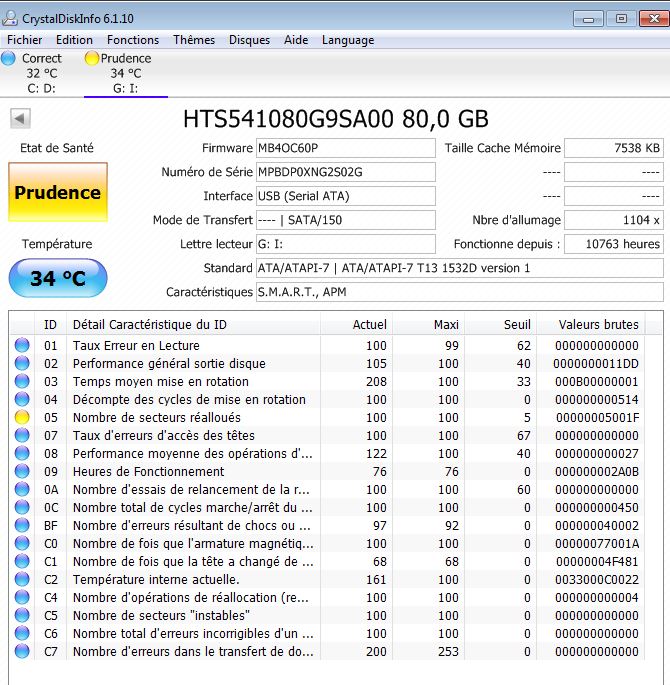Click the Prudence health status button
This screenshot has width=670, height=685.
click(x=57, y=193)
